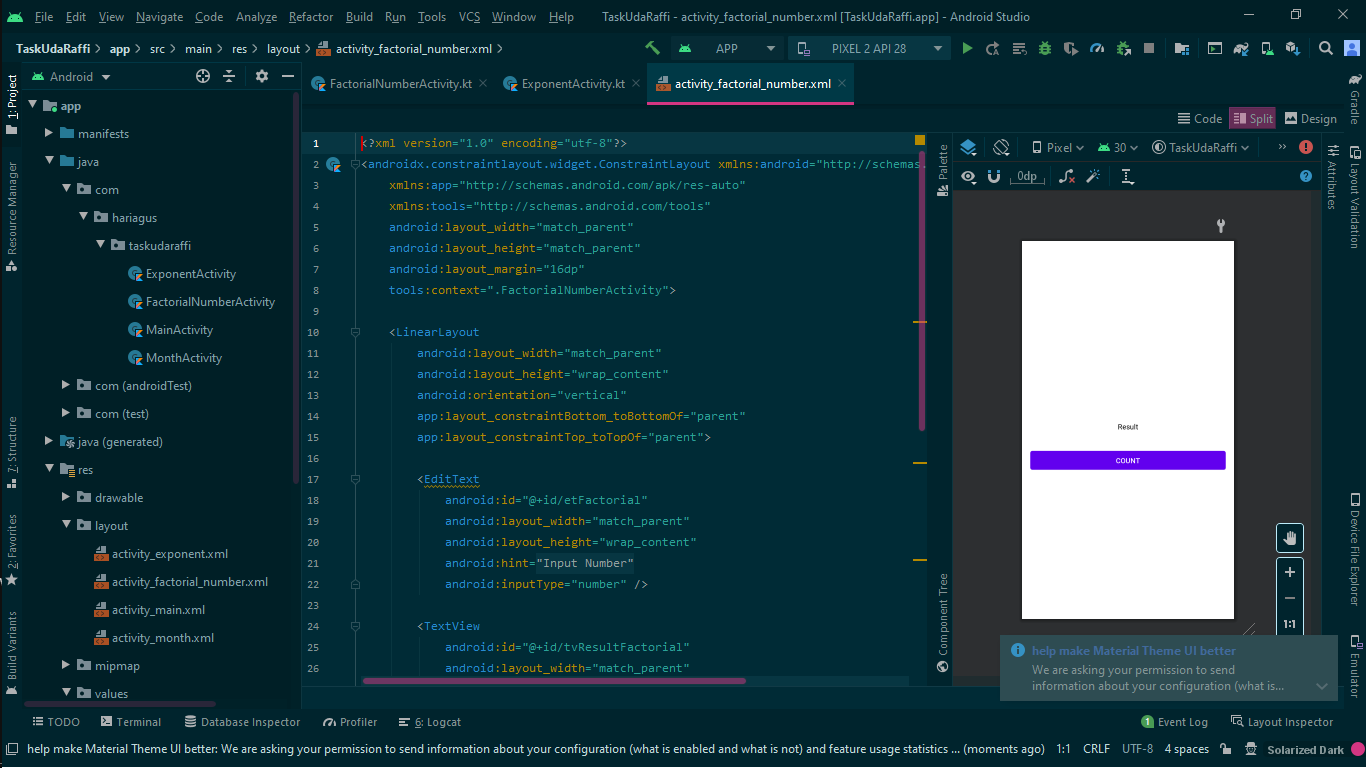This screenshot has width=1366, height=768.
Task: Open the Pixel device dropdown
Action: tap(1059, 147)
